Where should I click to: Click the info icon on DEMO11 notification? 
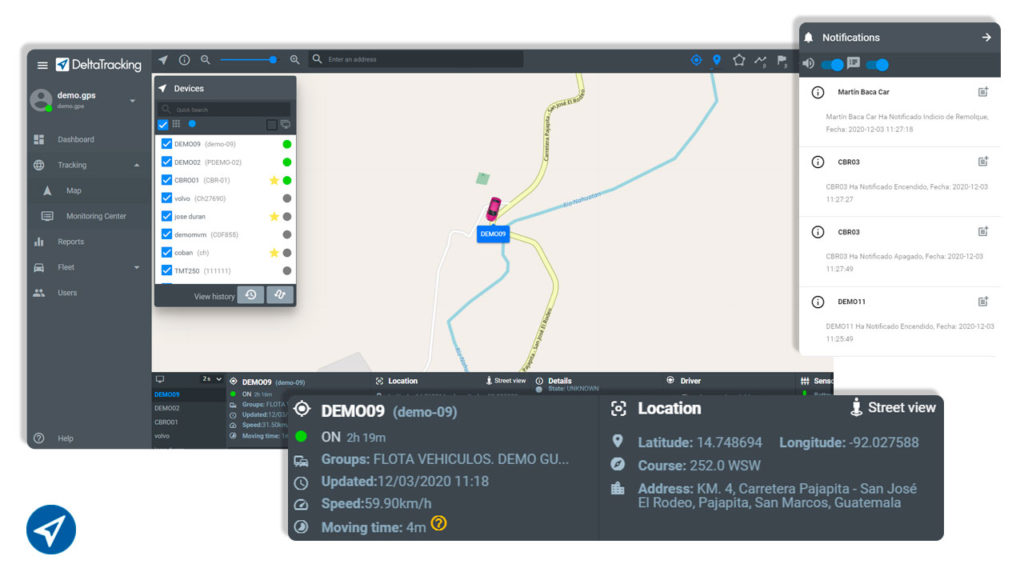[x=818, y=302]
